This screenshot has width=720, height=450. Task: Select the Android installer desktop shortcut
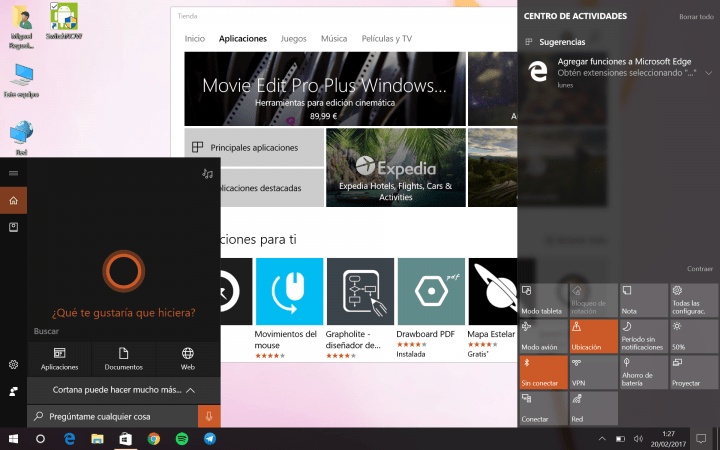point(64,21)
